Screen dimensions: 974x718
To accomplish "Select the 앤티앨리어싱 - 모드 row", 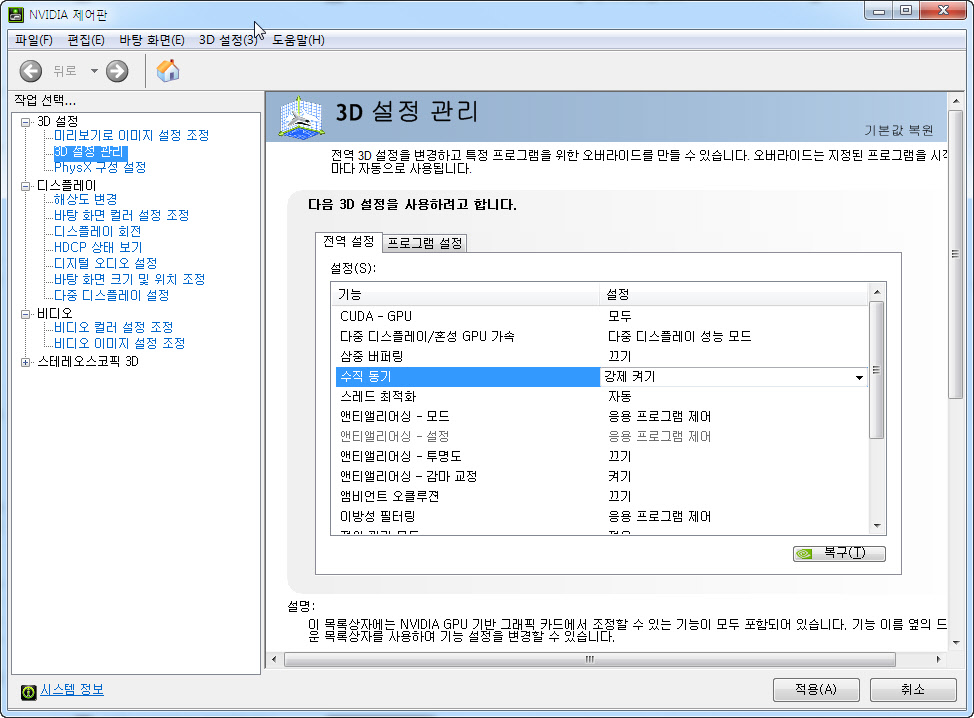I will pyautogui.click(x=601, y=417).
